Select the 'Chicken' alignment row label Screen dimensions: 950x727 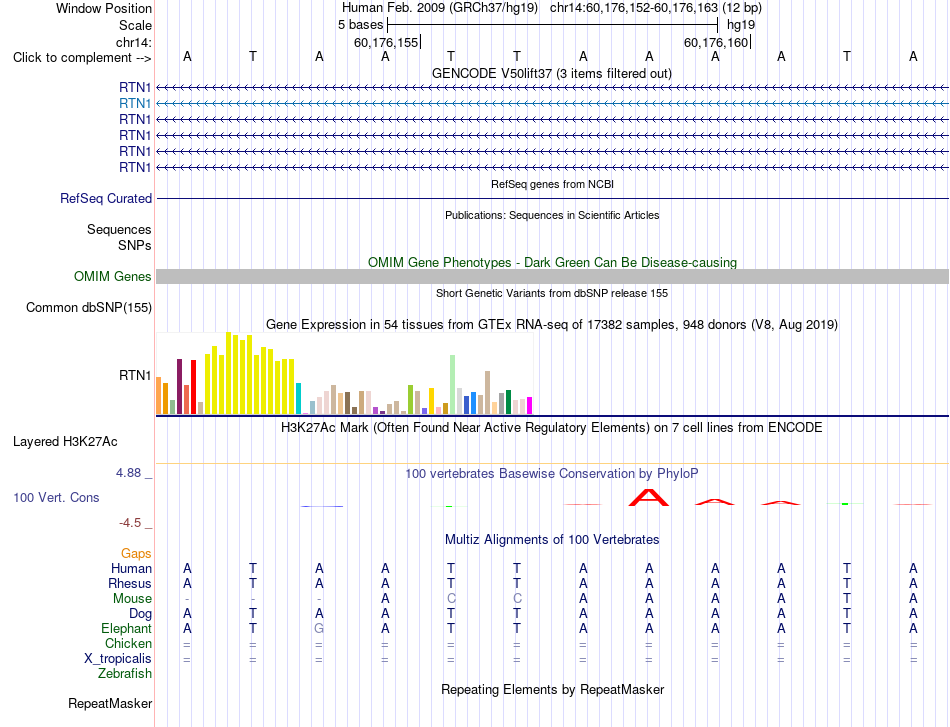(128, 643)
